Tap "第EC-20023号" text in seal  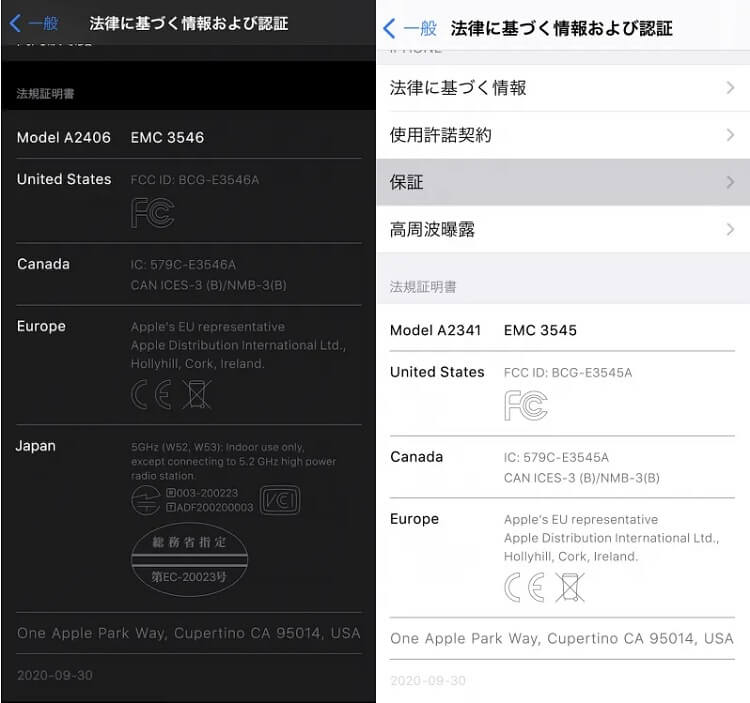coord(189,577)
